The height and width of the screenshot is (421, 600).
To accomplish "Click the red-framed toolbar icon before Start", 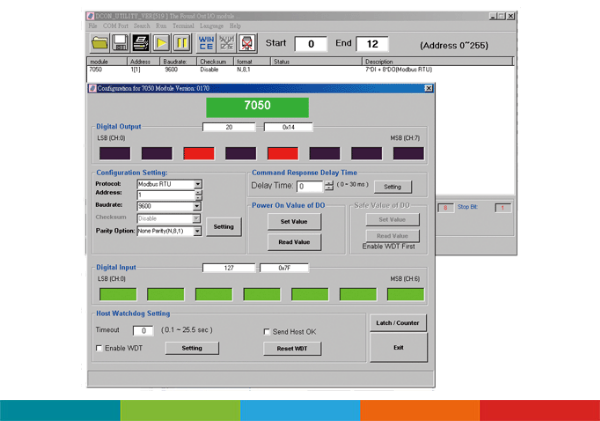I will (x=248, y=44).
